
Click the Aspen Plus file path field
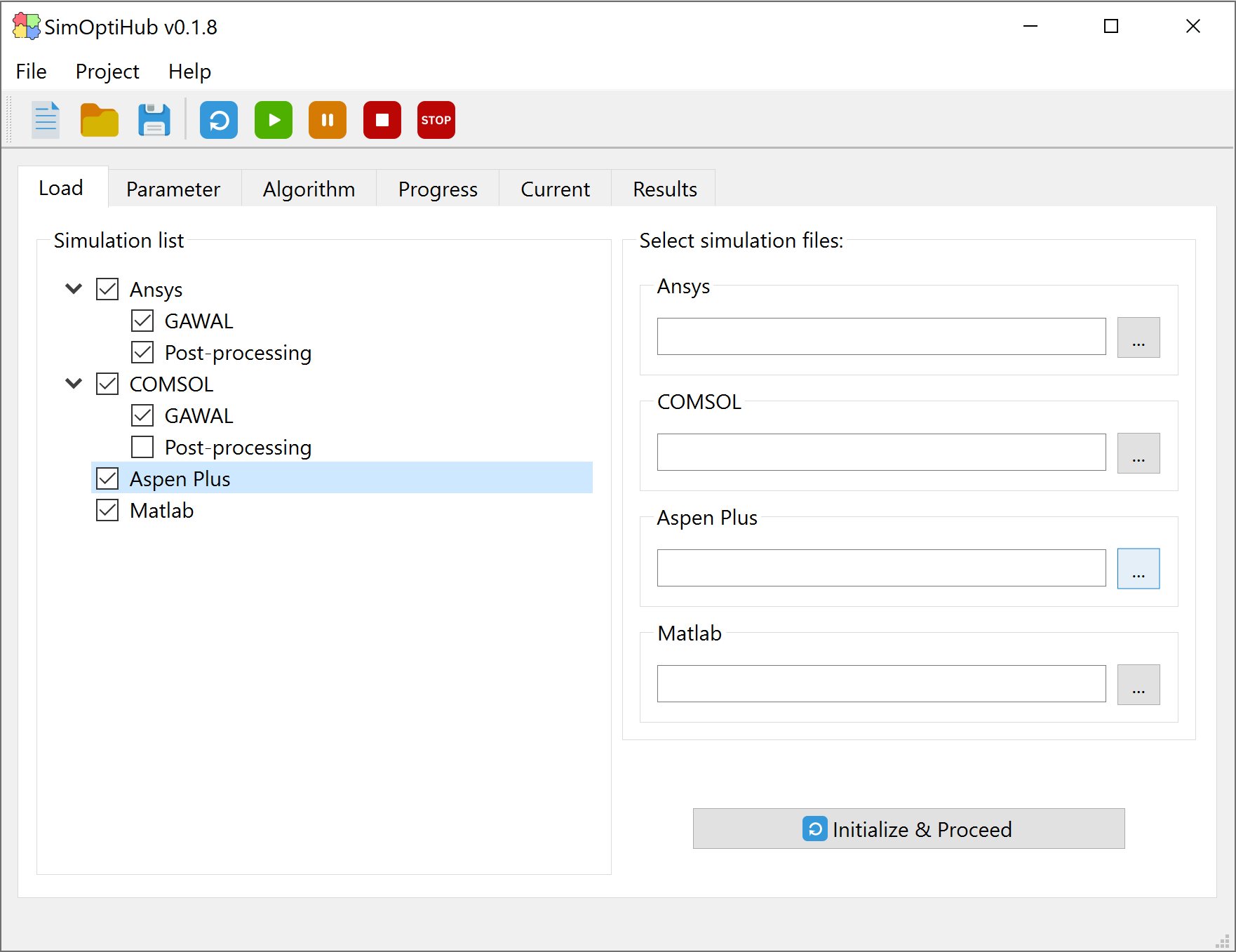(x=881, y=568)
